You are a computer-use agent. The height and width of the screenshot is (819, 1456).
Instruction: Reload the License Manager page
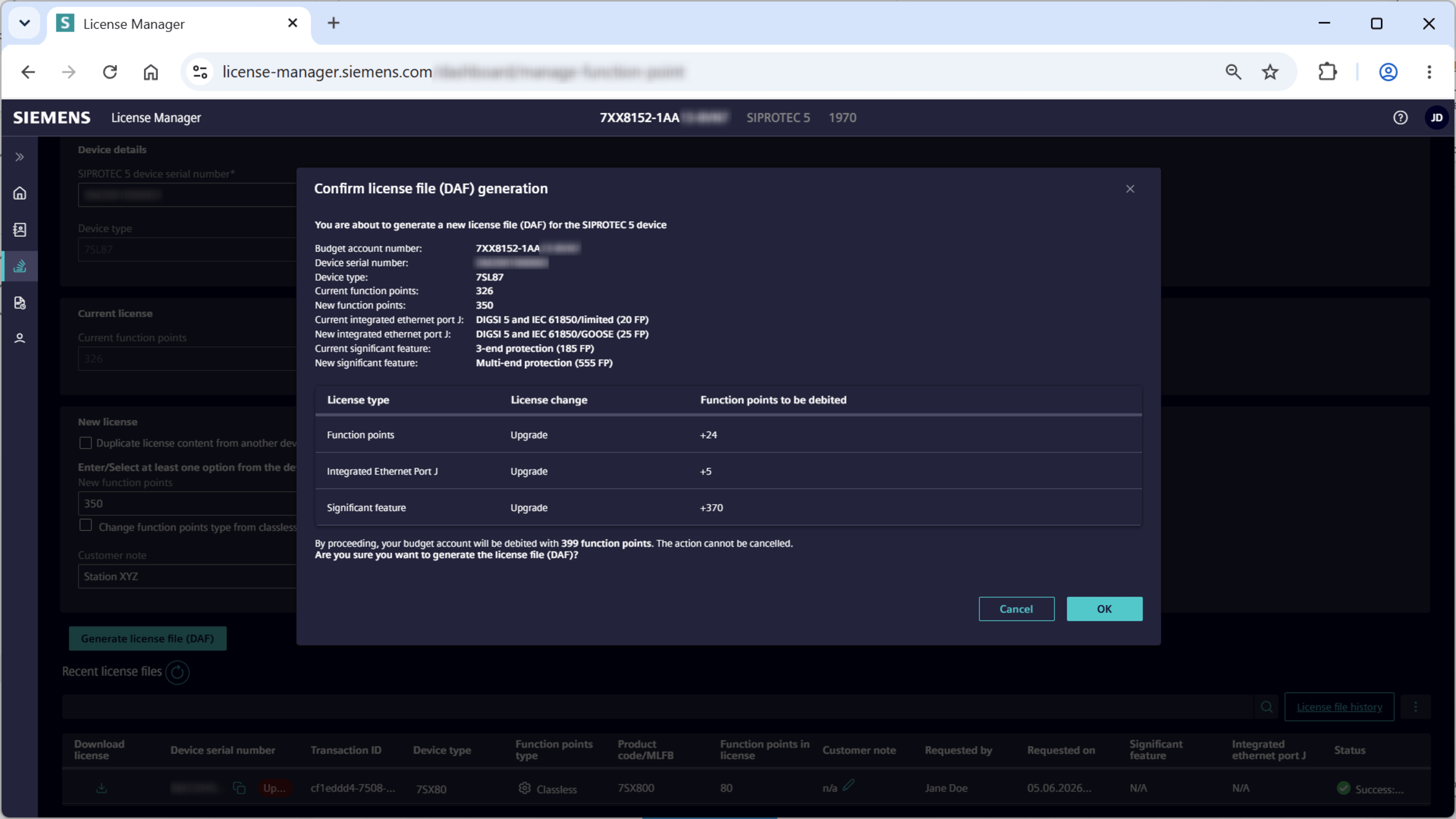[x=110, y=72]
